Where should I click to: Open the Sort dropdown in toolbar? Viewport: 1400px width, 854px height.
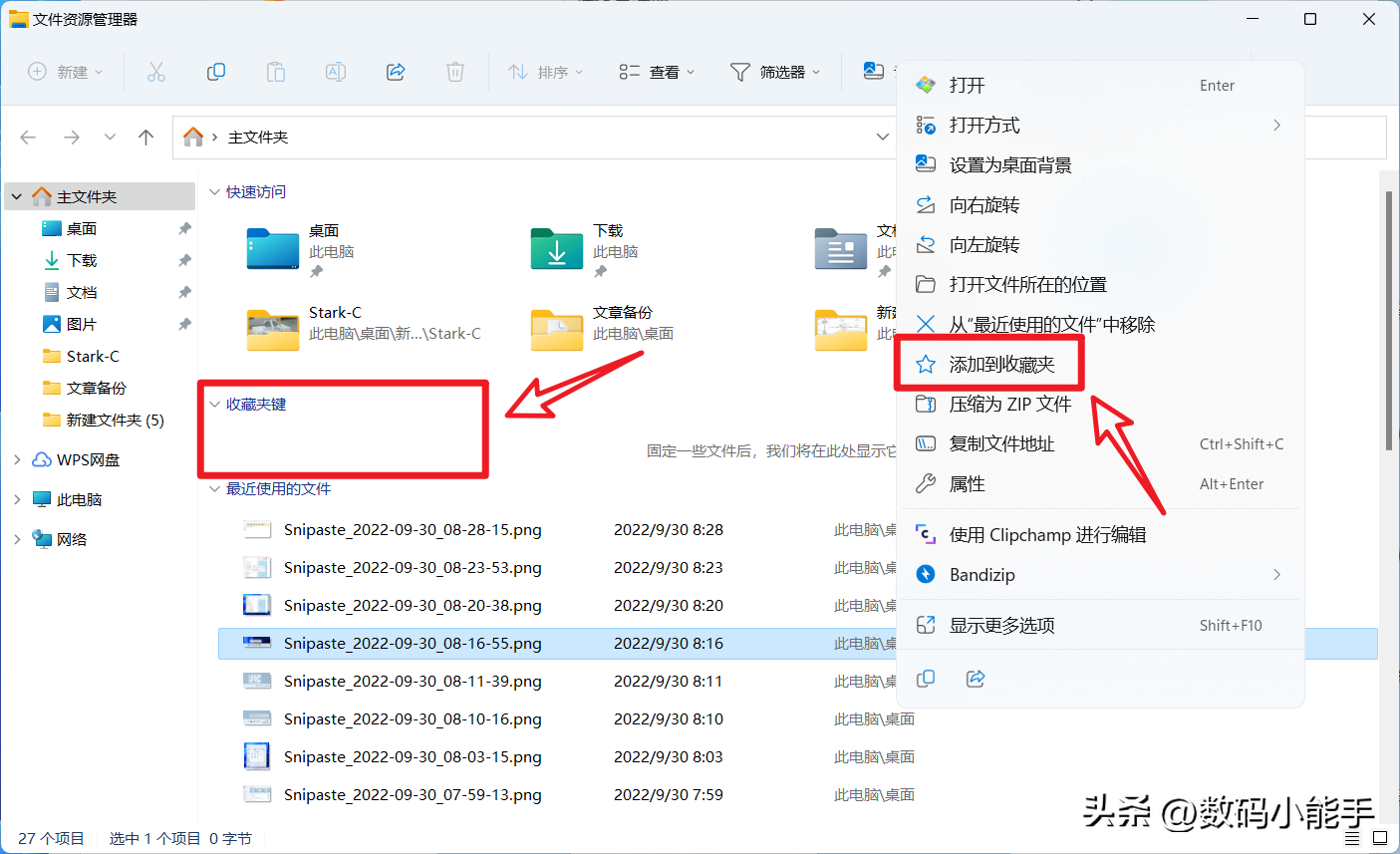[x=545, y=72]
